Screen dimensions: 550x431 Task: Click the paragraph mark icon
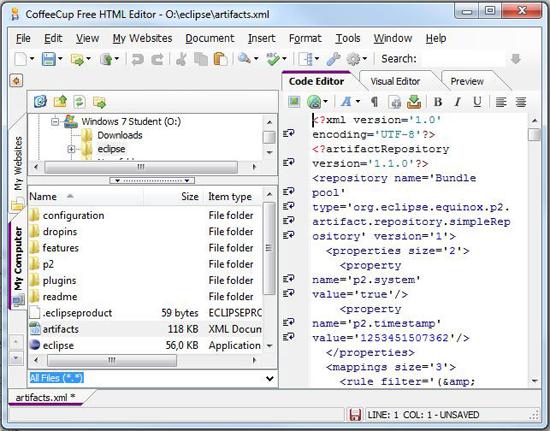tap(374, 102)
